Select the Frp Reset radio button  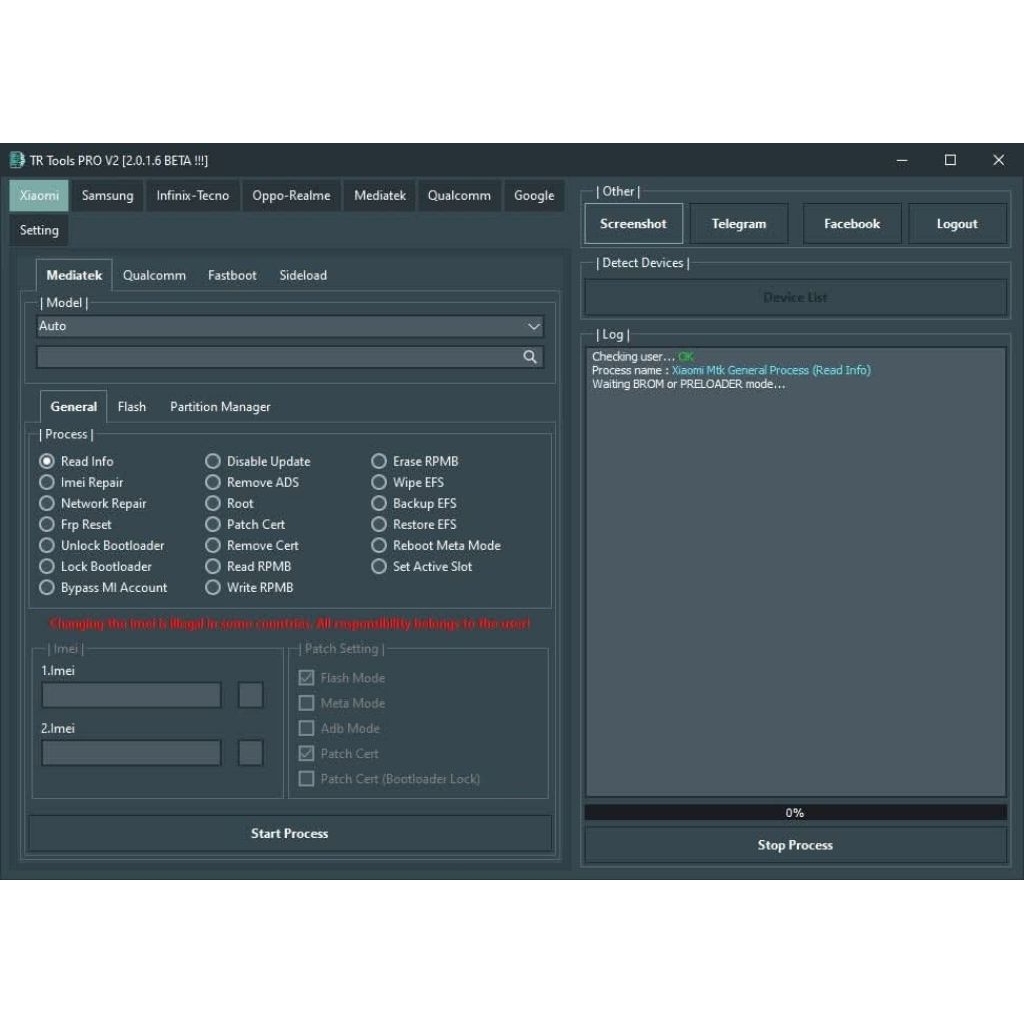[47, 524]
